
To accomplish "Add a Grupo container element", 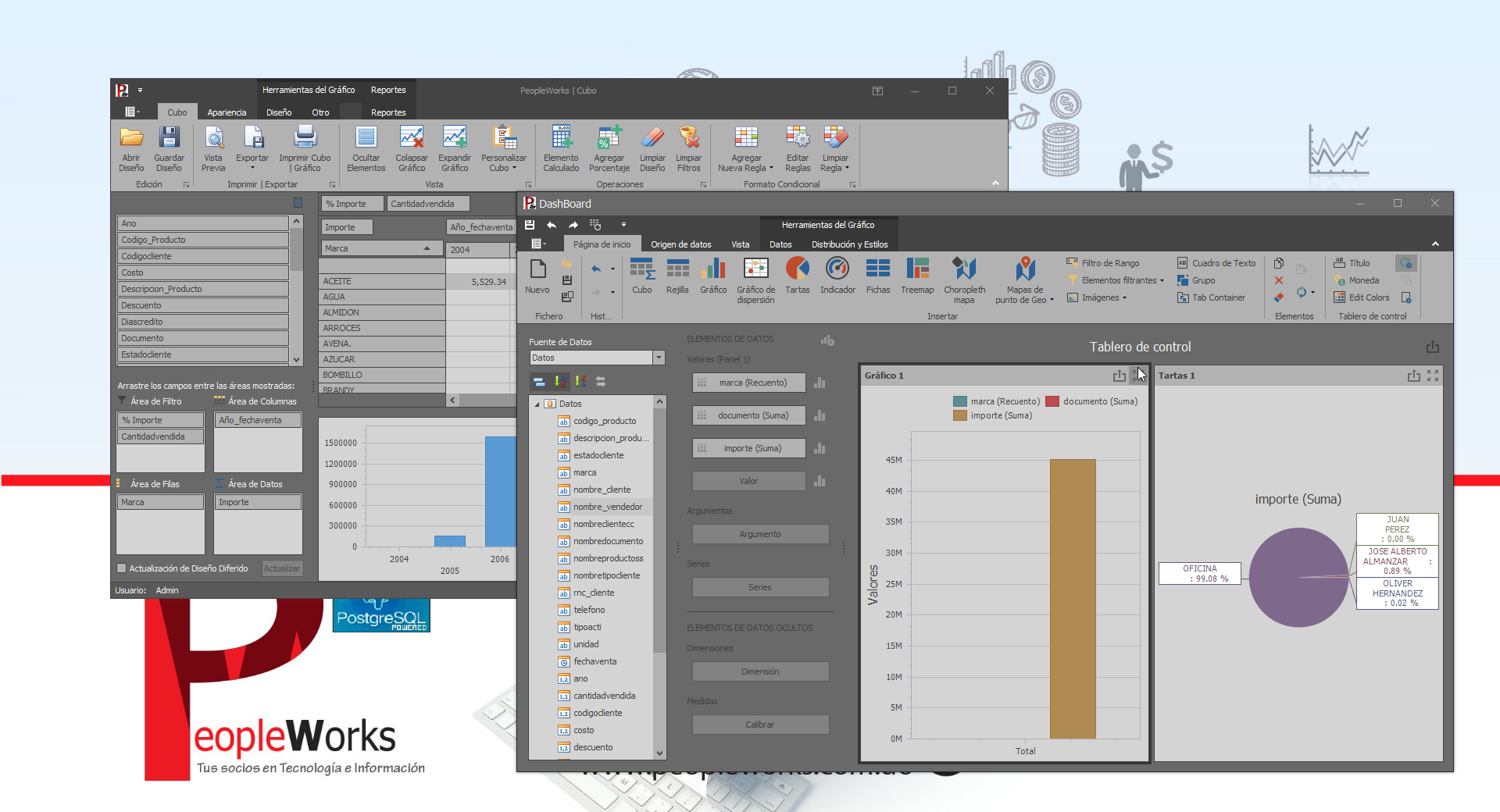I will [1196, 280].
